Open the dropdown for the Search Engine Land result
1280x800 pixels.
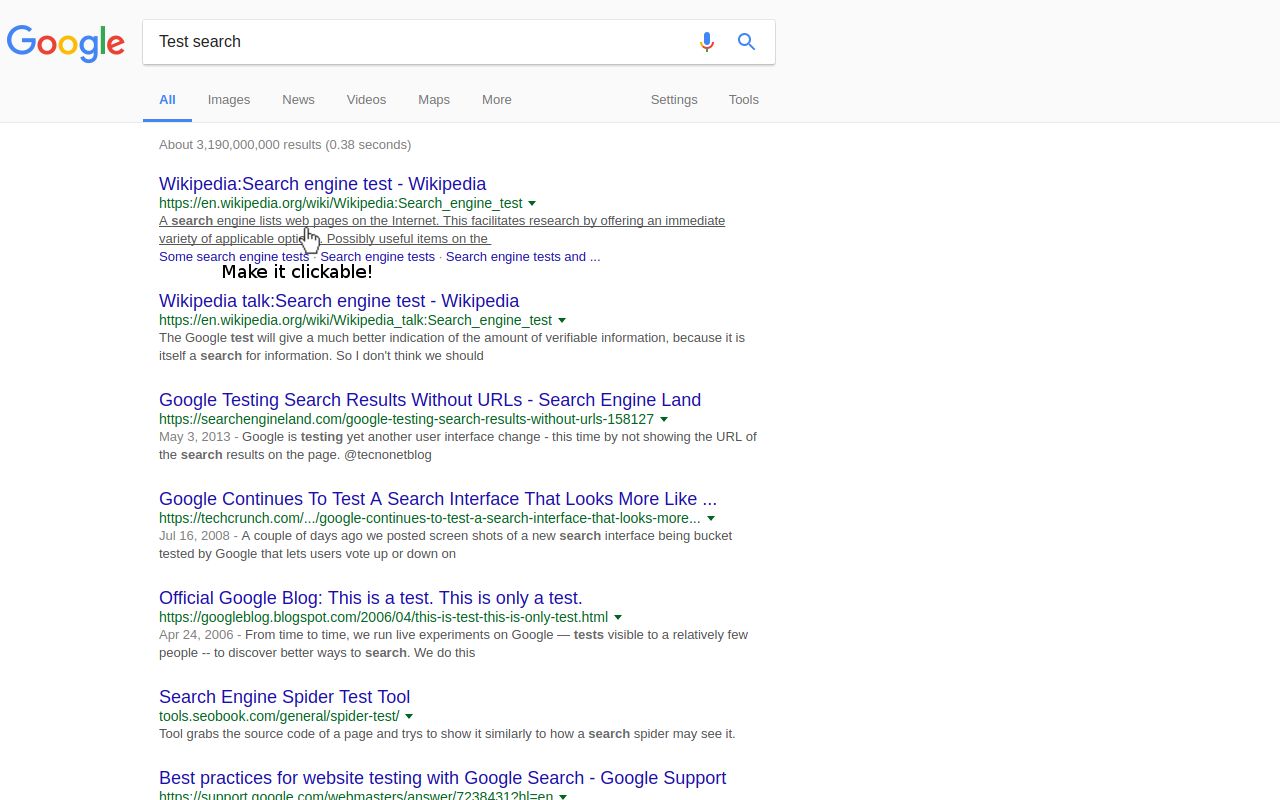pos(664,419)
